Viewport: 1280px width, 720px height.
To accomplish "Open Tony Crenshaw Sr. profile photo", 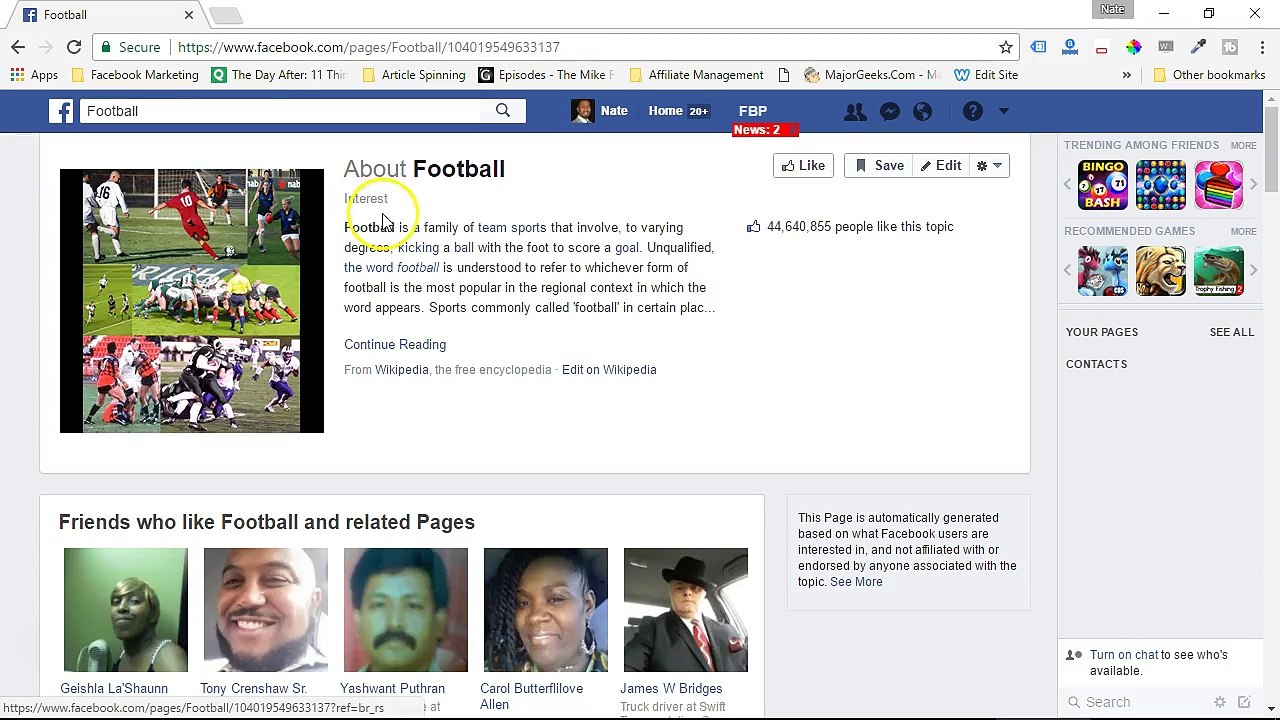I will [265, 610].
